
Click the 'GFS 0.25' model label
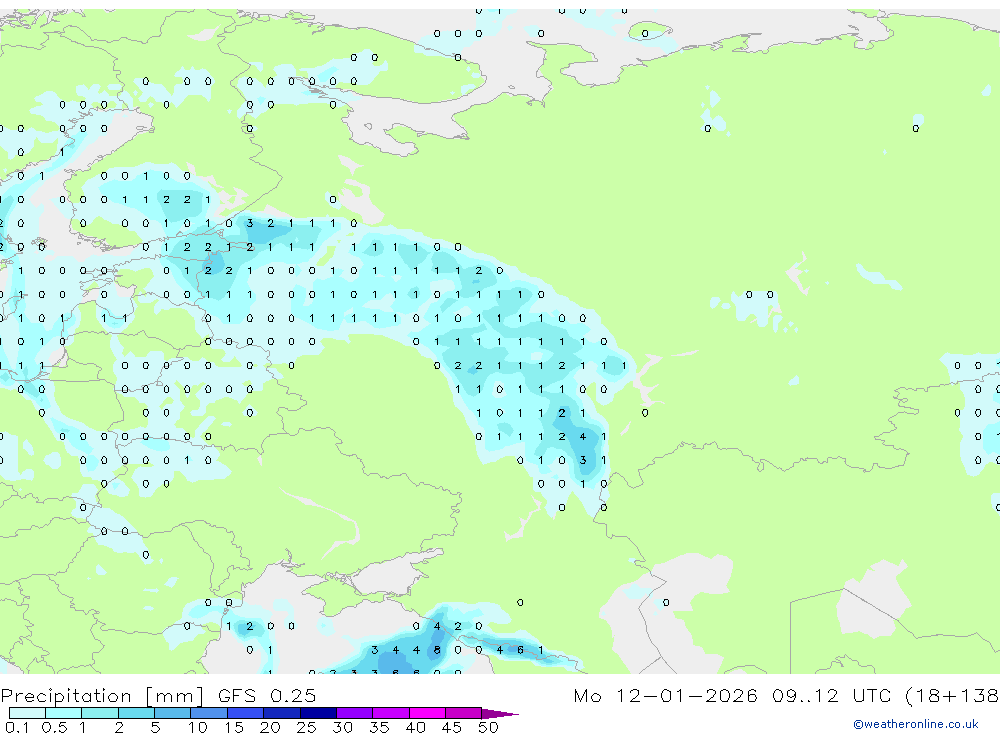(x=267, y=695)
